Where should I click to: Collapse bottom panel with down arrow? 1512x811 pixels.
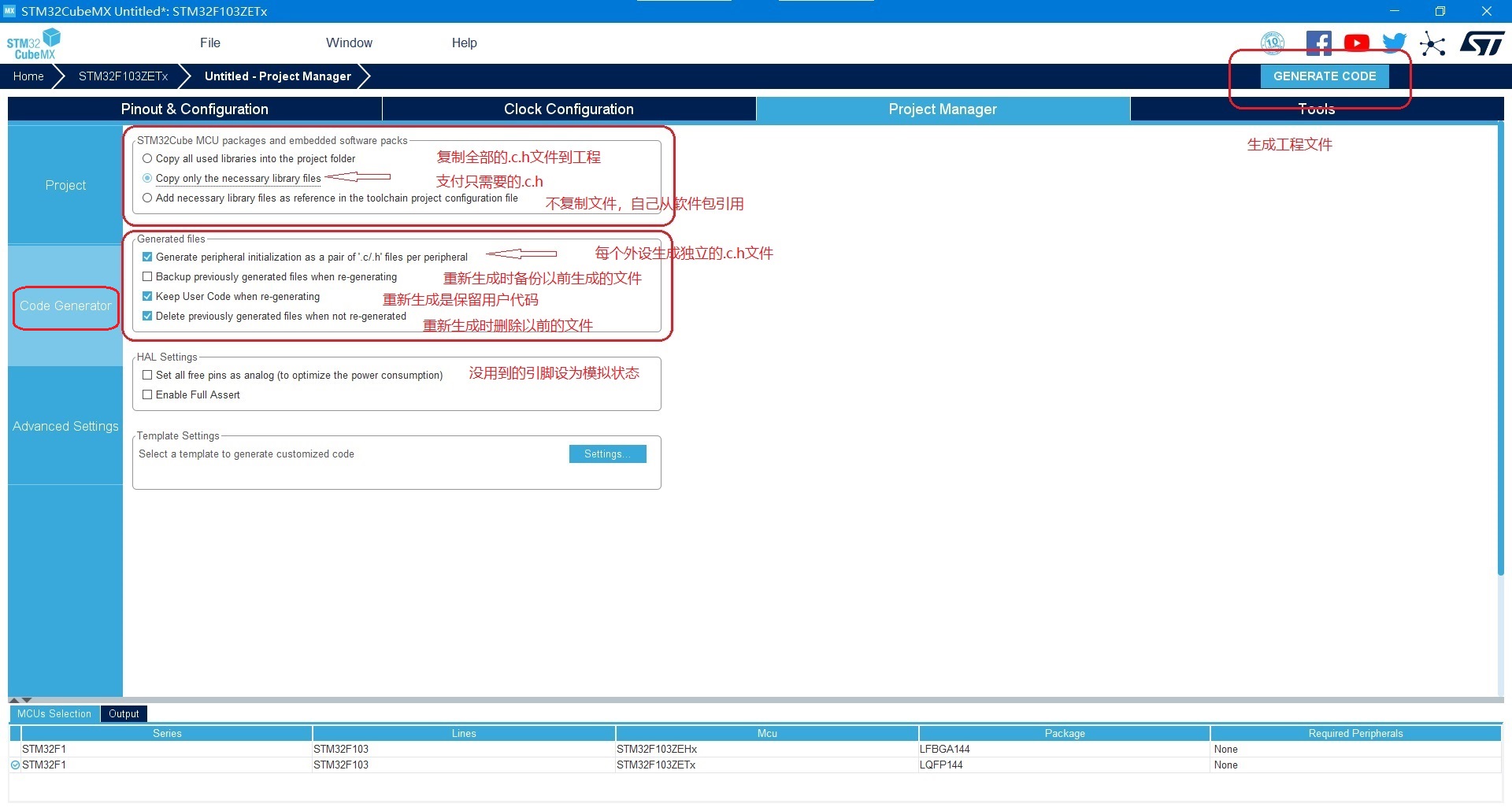coord(27,700)
